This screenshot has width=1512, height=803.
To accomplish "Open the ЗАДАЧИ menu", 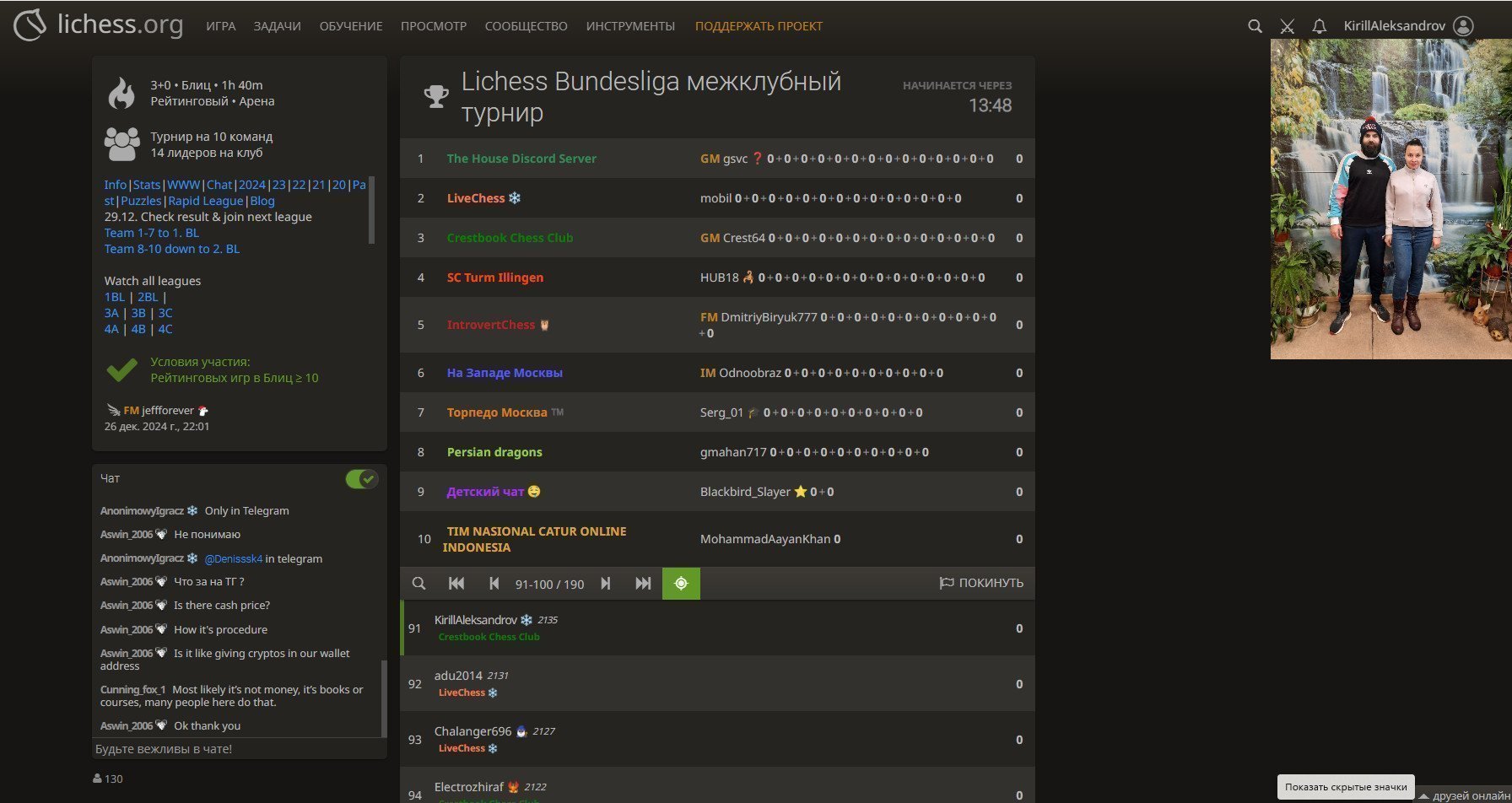I will (278, 26).
